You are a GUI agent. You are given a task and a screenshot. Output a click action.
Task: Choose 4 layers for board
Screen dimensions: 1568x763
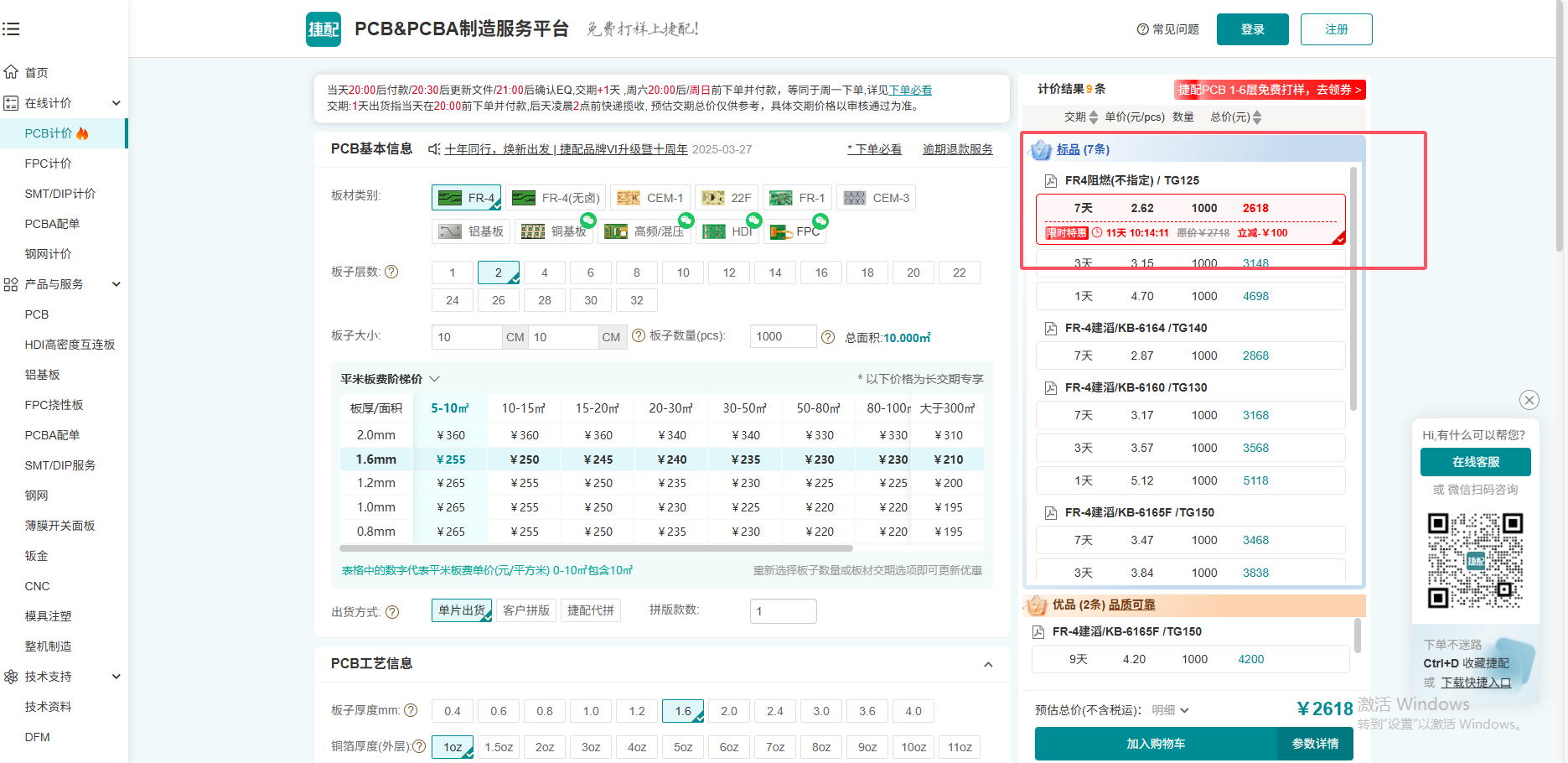544,272
